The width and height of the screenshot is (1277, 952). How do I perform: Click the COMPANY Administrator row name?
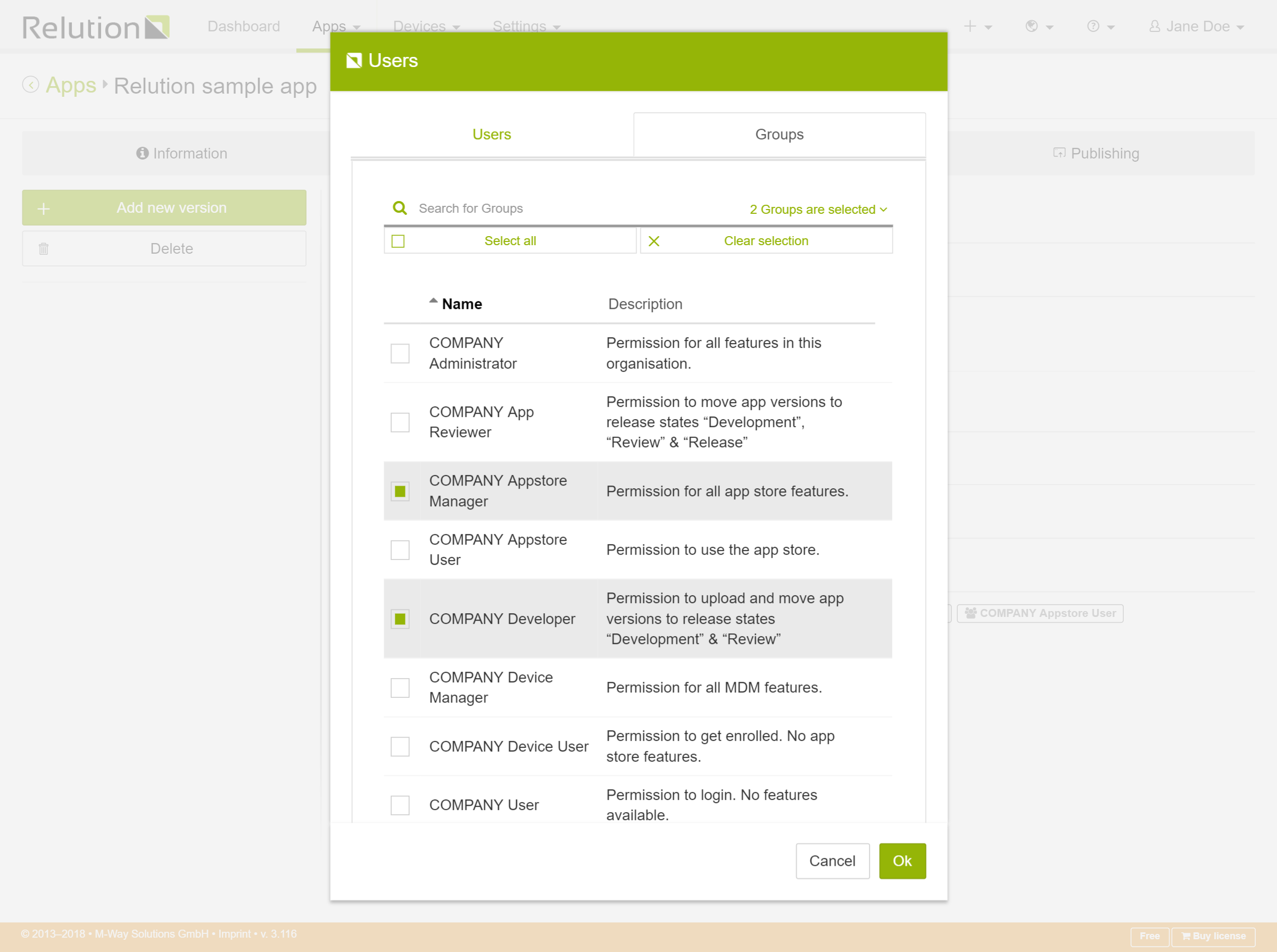tap(472, 353)
